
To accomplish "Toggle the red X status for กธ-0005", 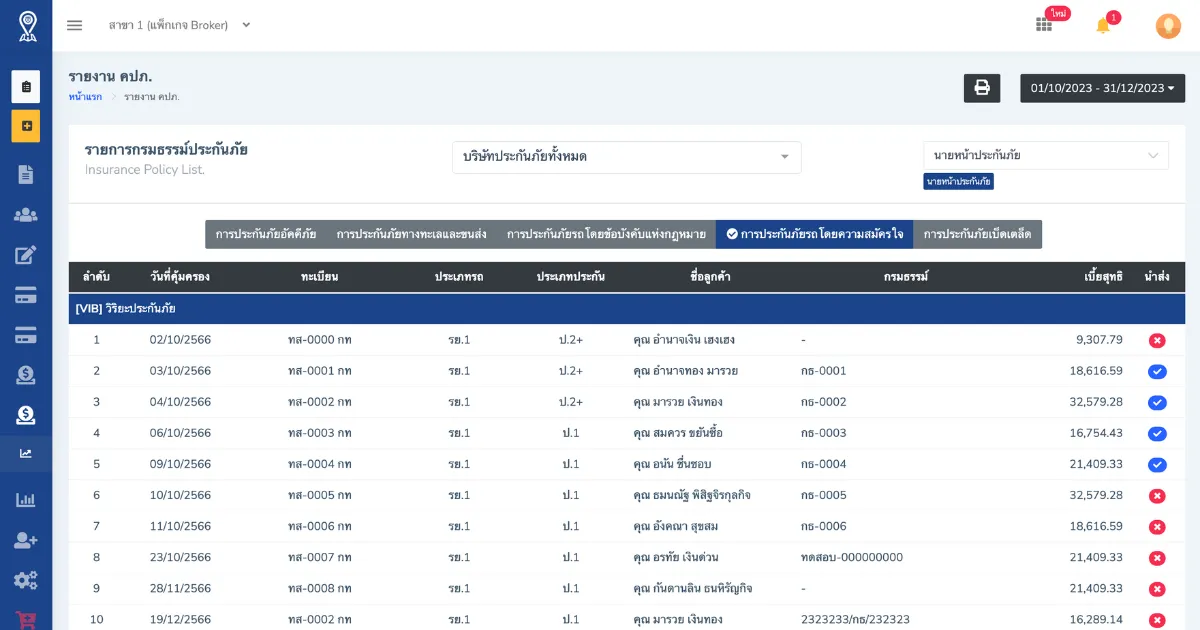I will [1157, 496].
